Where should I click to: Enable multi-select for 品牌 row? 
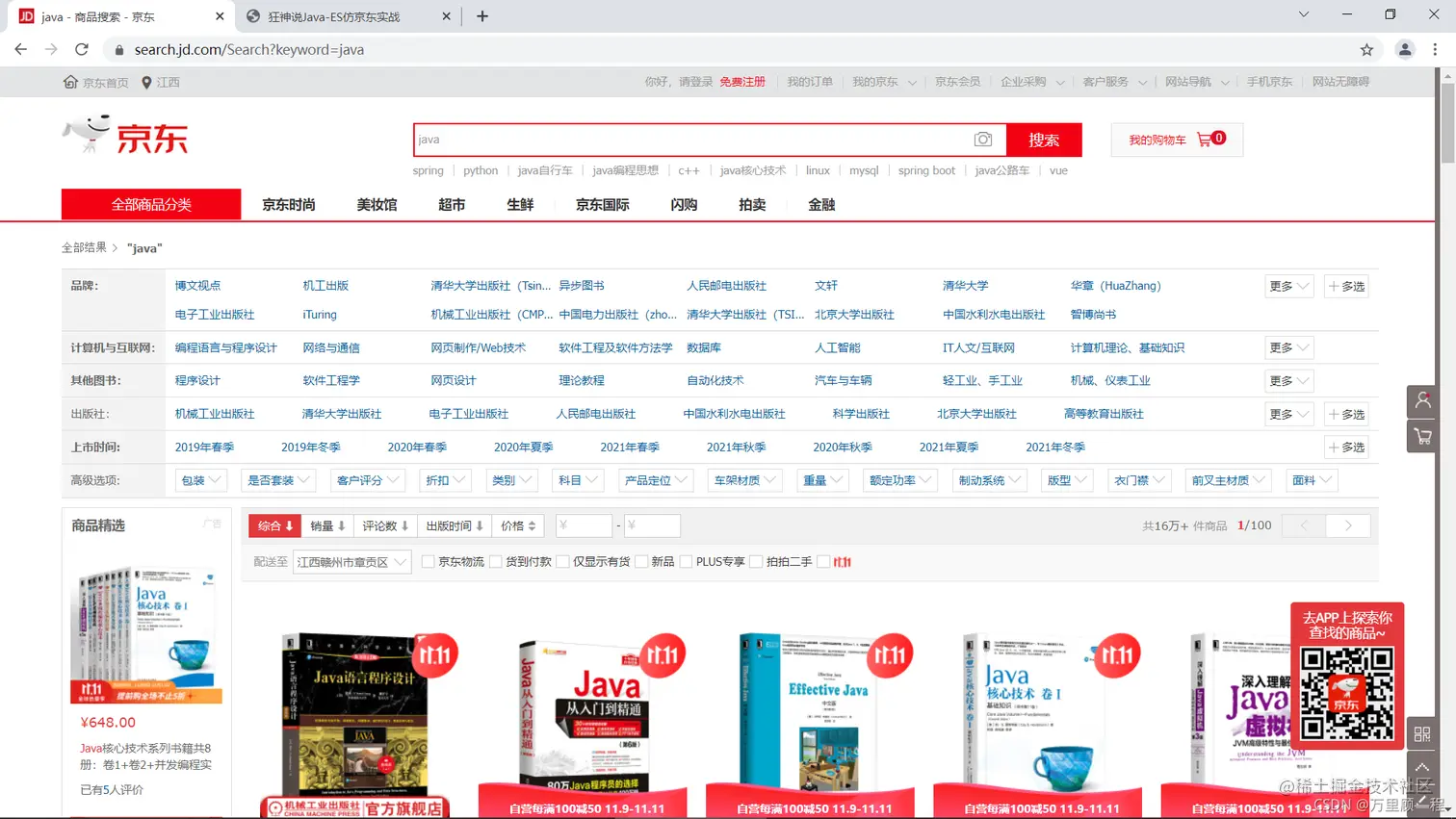1346,286
